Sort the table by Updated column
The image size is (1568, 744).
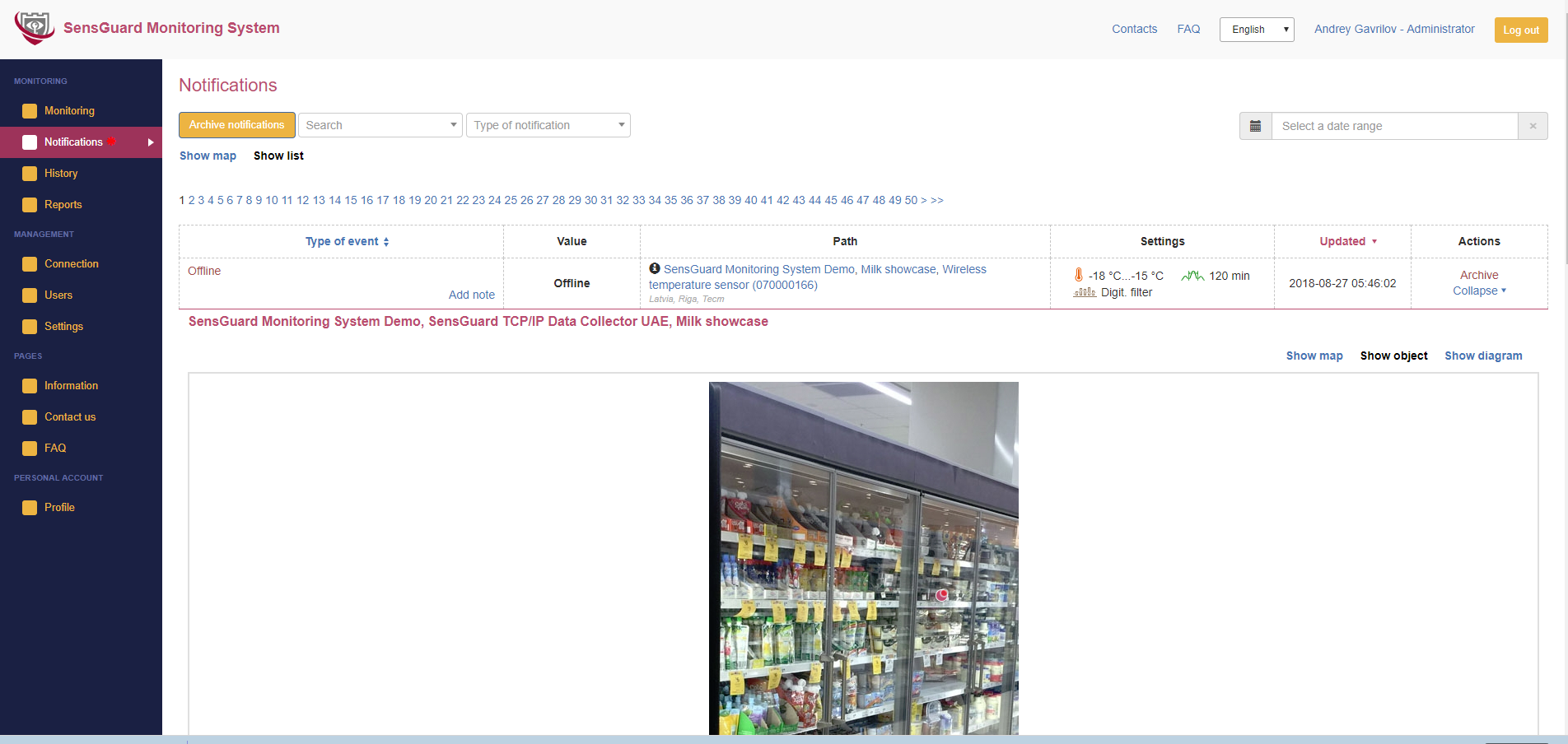[1348, 241]
